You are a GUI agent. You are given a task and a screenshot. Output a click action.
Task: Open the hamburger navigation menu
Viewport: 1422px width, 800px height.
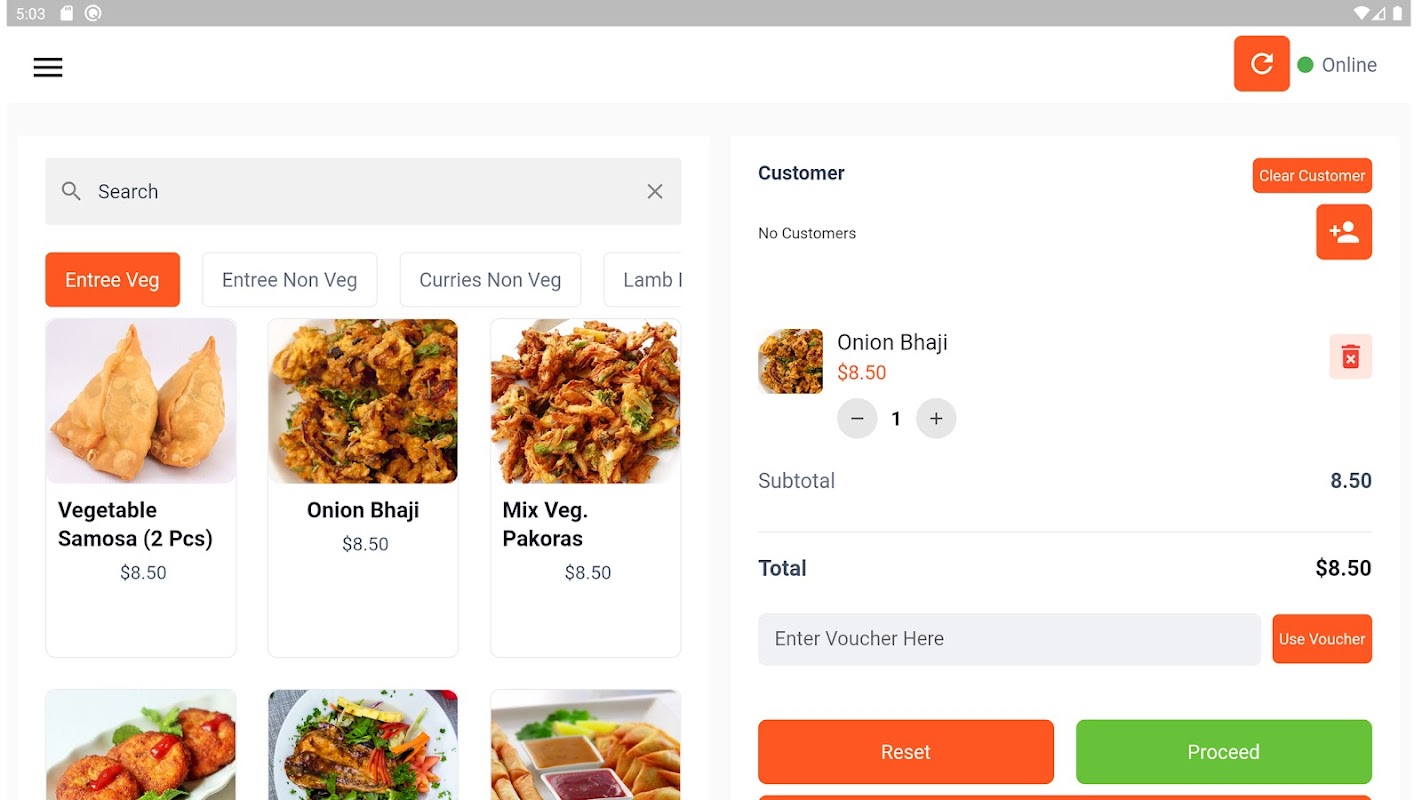tap(48, 67)
